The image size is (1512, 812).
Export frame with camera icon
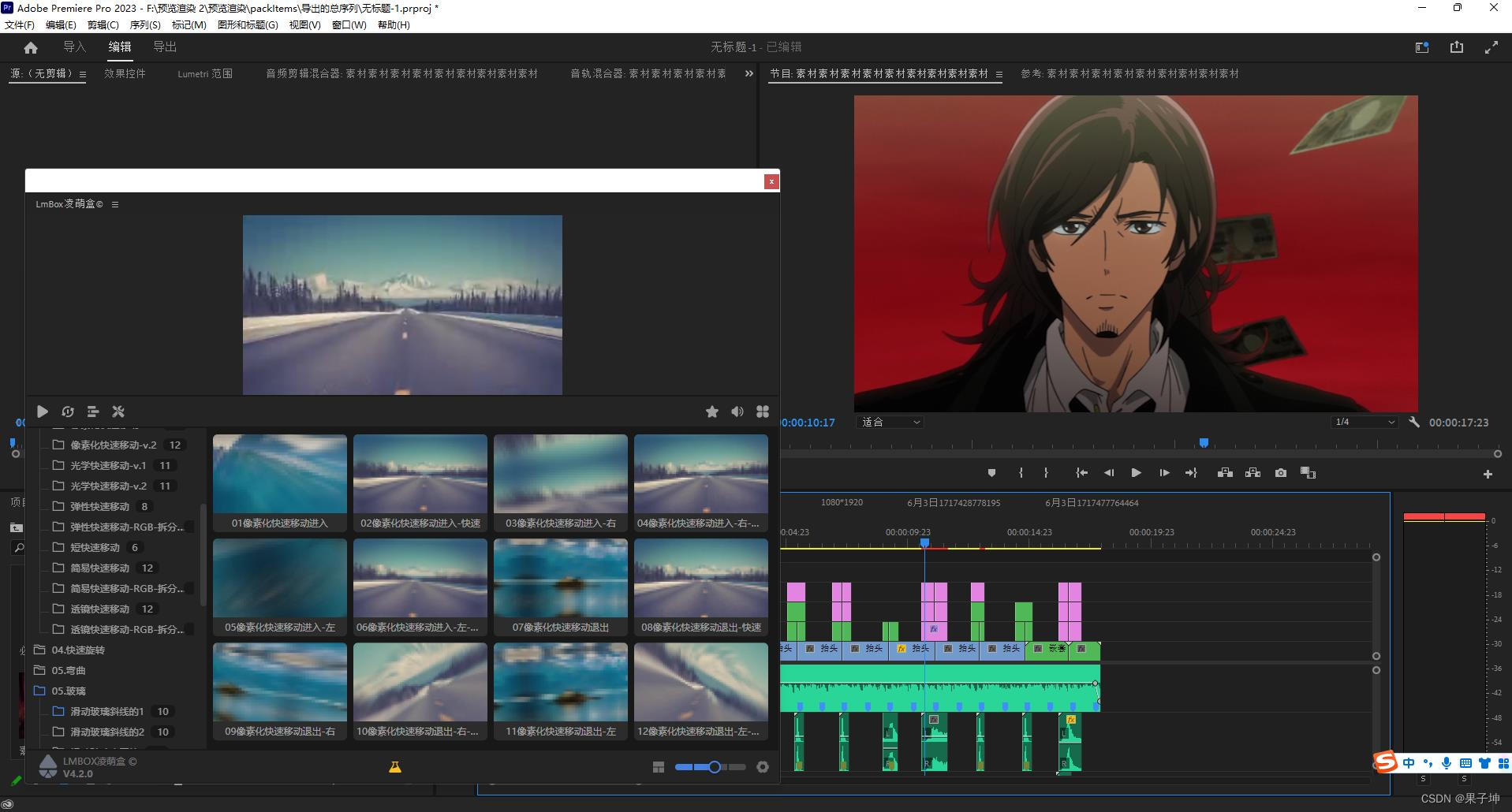point(1281,473)
